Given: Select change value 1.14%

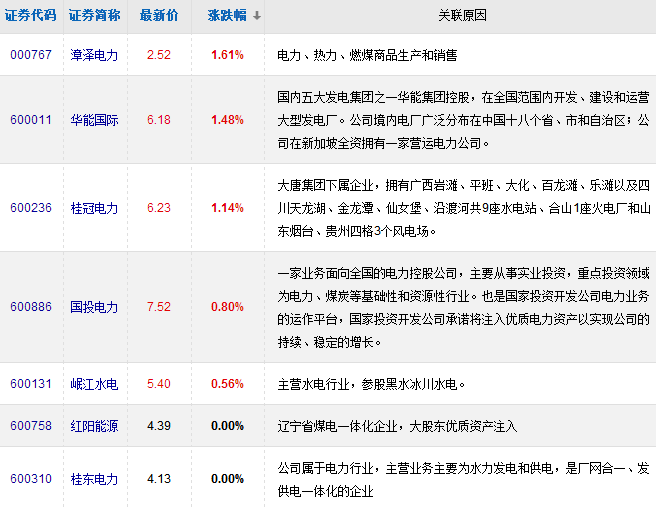Looking at the screenshot, I should click(x=227, y=208).
